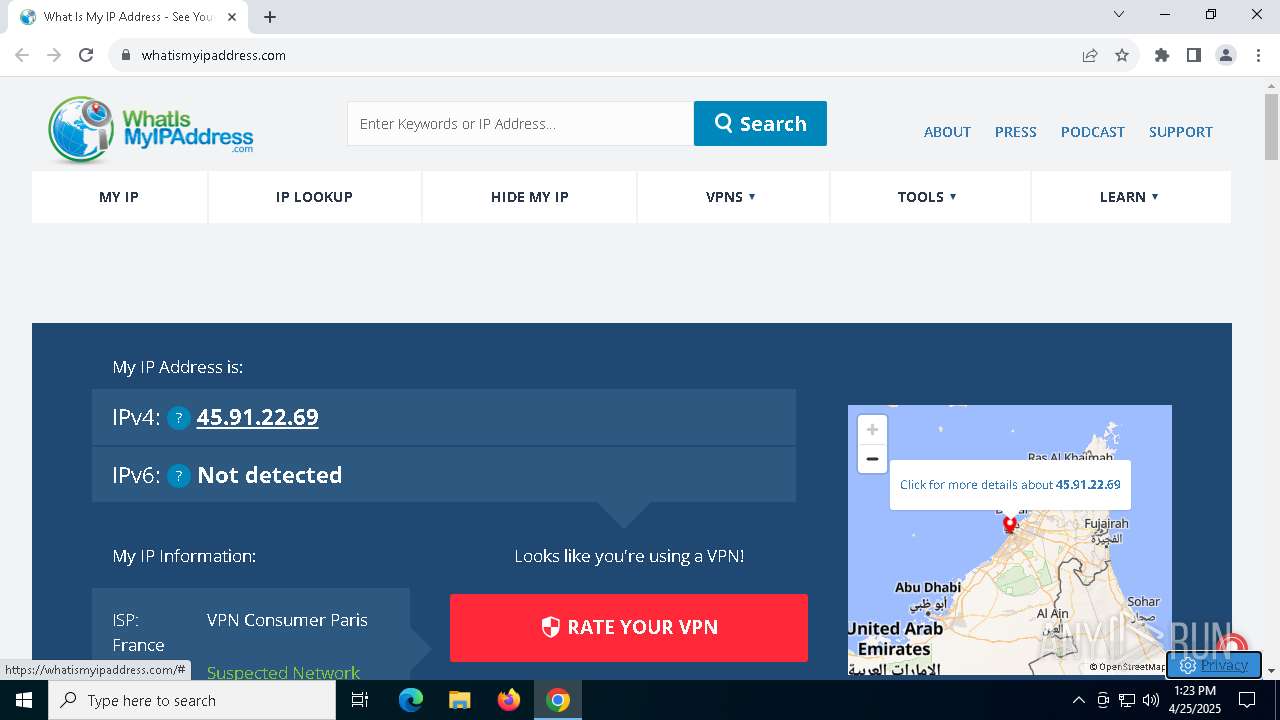This screenshot has width=1280, height=720.
Task: Open network status tray icon
Action: coord(1127,700)
